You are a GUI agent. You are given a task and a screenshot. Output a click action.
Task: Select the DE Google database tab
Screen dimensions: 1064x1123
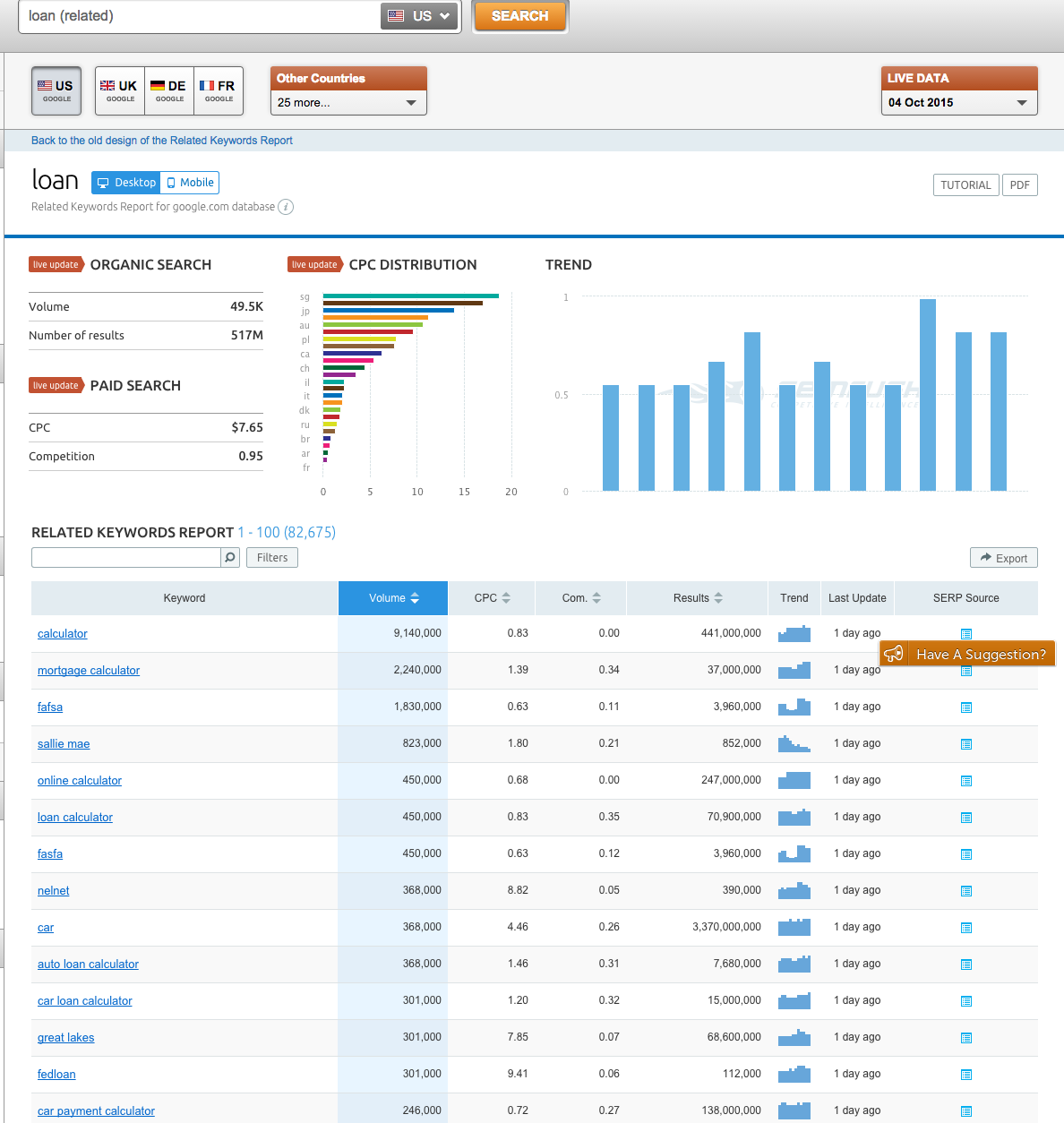168,90
